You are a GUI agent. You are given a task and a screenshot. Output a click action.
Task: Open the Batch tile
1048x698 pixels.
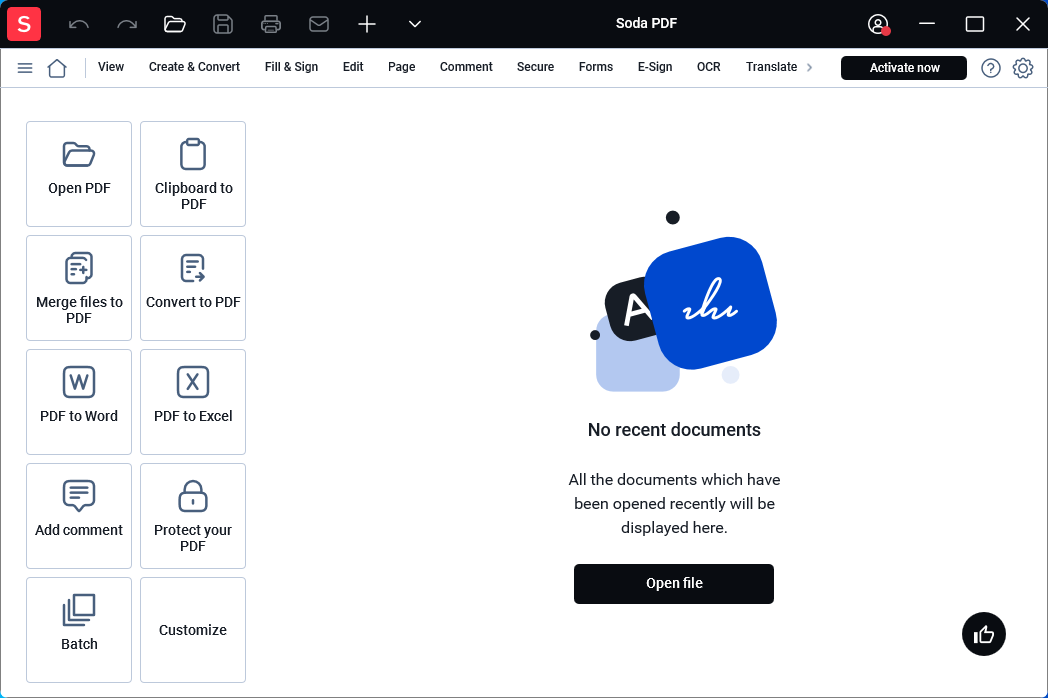click(79, 630)
